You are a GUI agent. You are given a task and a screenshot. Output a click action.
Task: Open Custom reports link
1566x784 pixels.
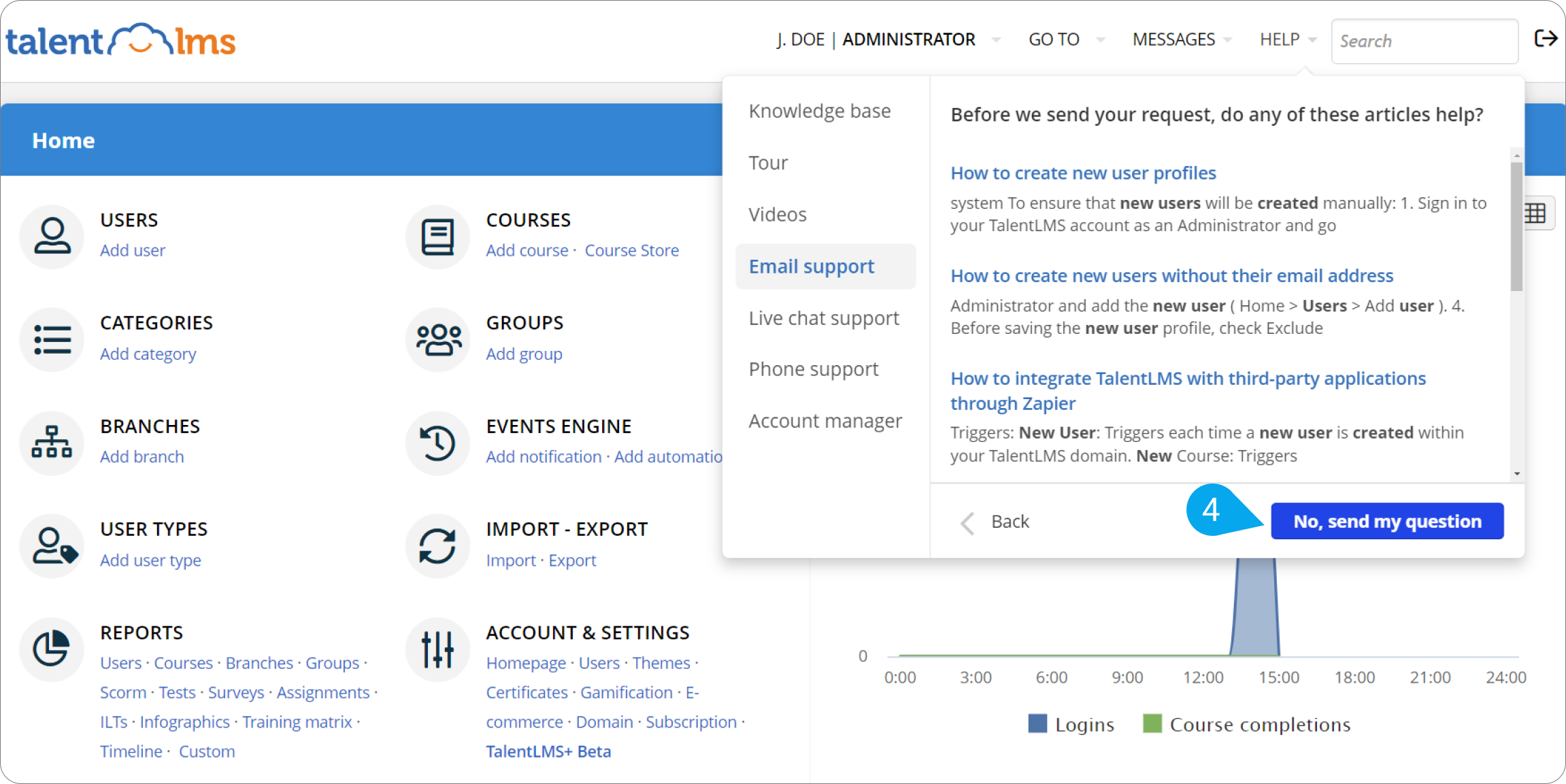pyautogui.click(x=207, y=751)
